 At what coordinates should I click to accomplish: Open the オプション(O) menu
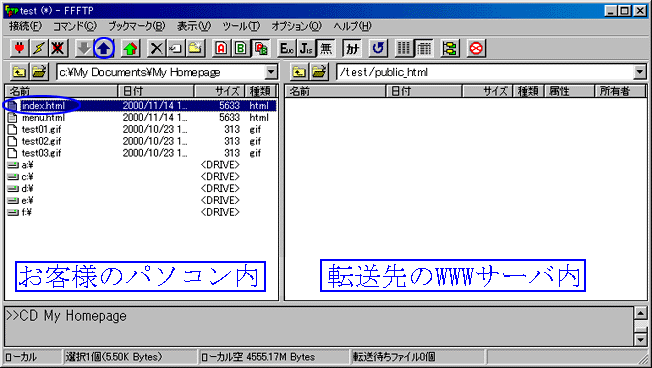(296, 26)
